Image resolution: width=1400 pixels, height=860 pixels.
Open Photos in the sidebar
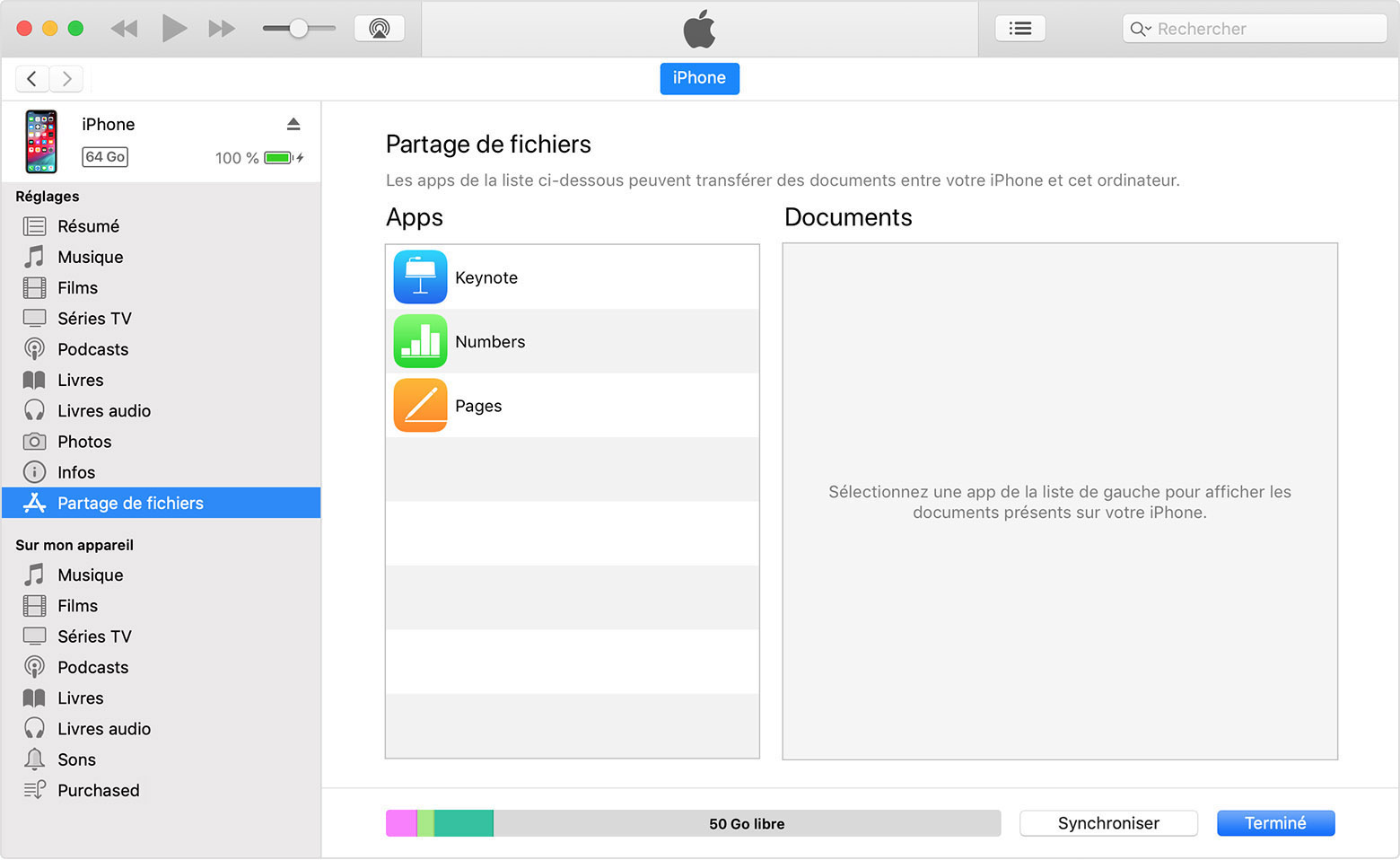162,442
